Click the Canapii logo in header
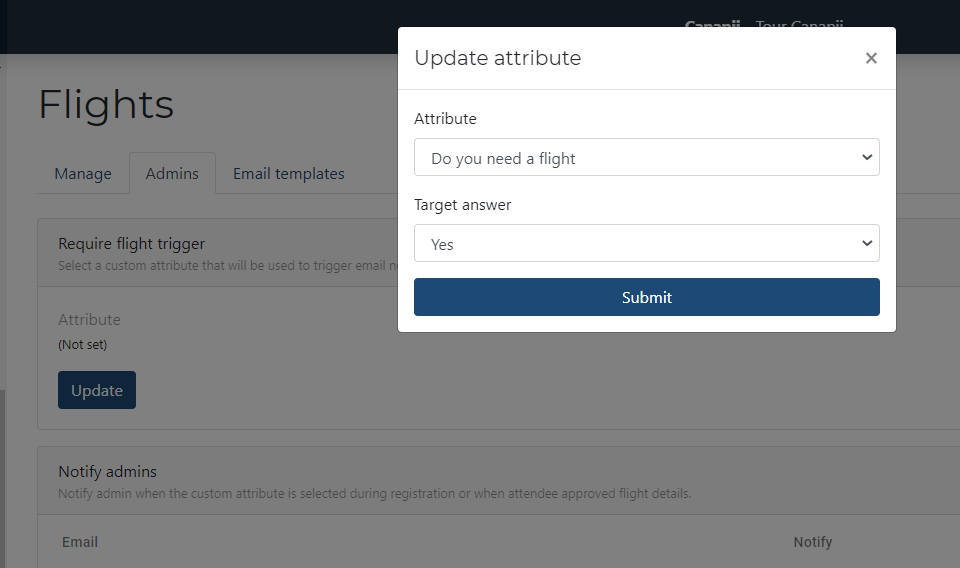 tap(711, 25)
